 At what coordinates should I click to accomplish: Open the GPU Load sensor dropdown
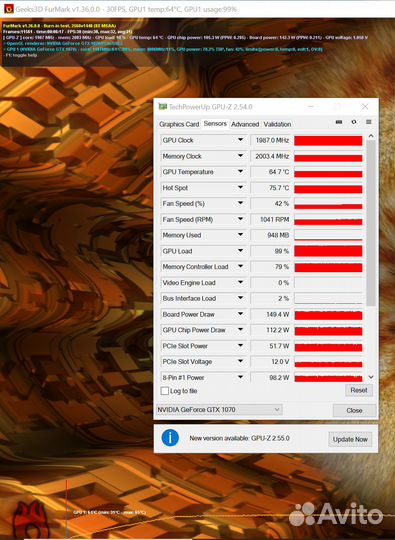(x=240, y=251)
